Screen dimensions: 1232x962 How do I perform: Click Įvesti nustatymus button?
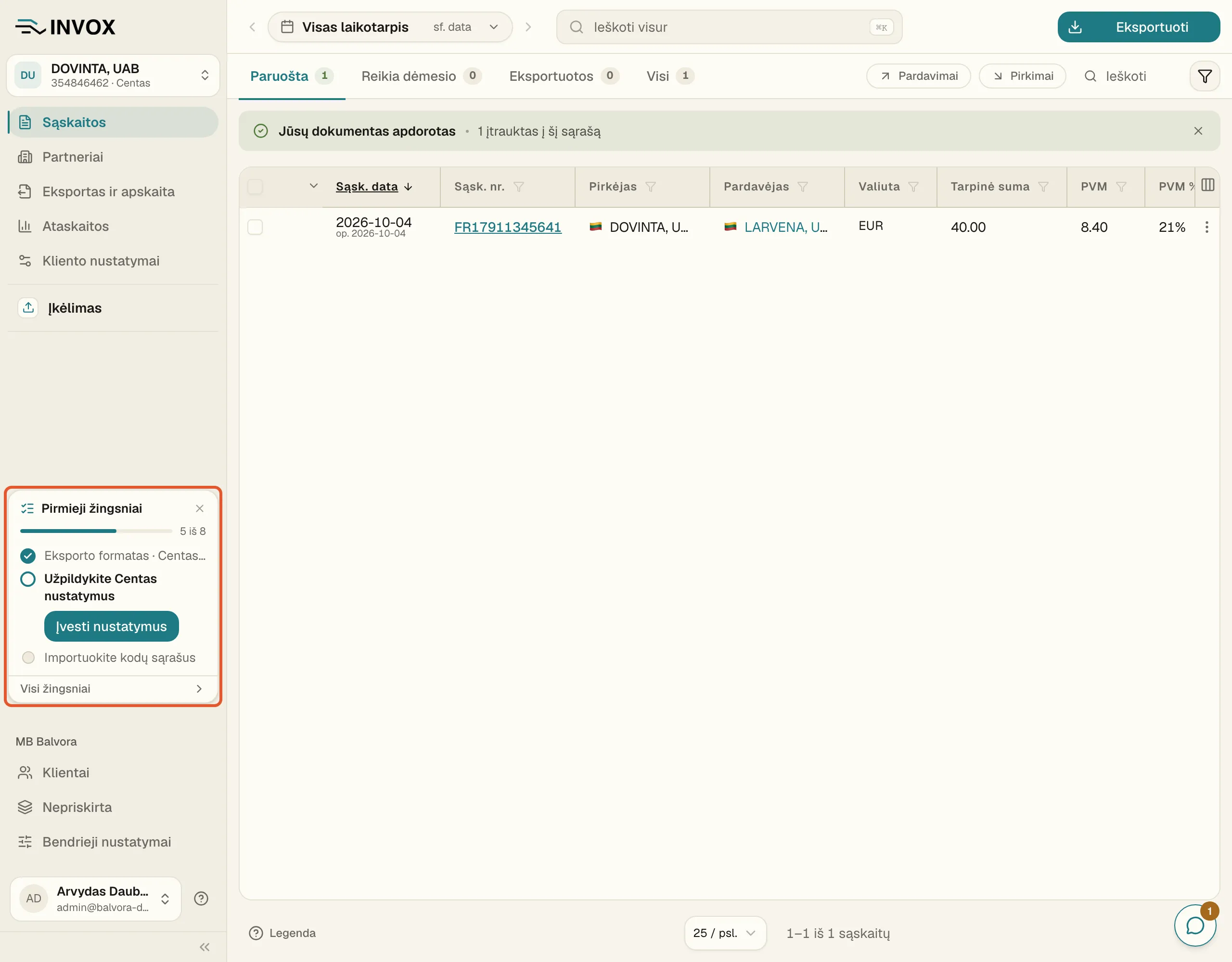click(111, 626)
